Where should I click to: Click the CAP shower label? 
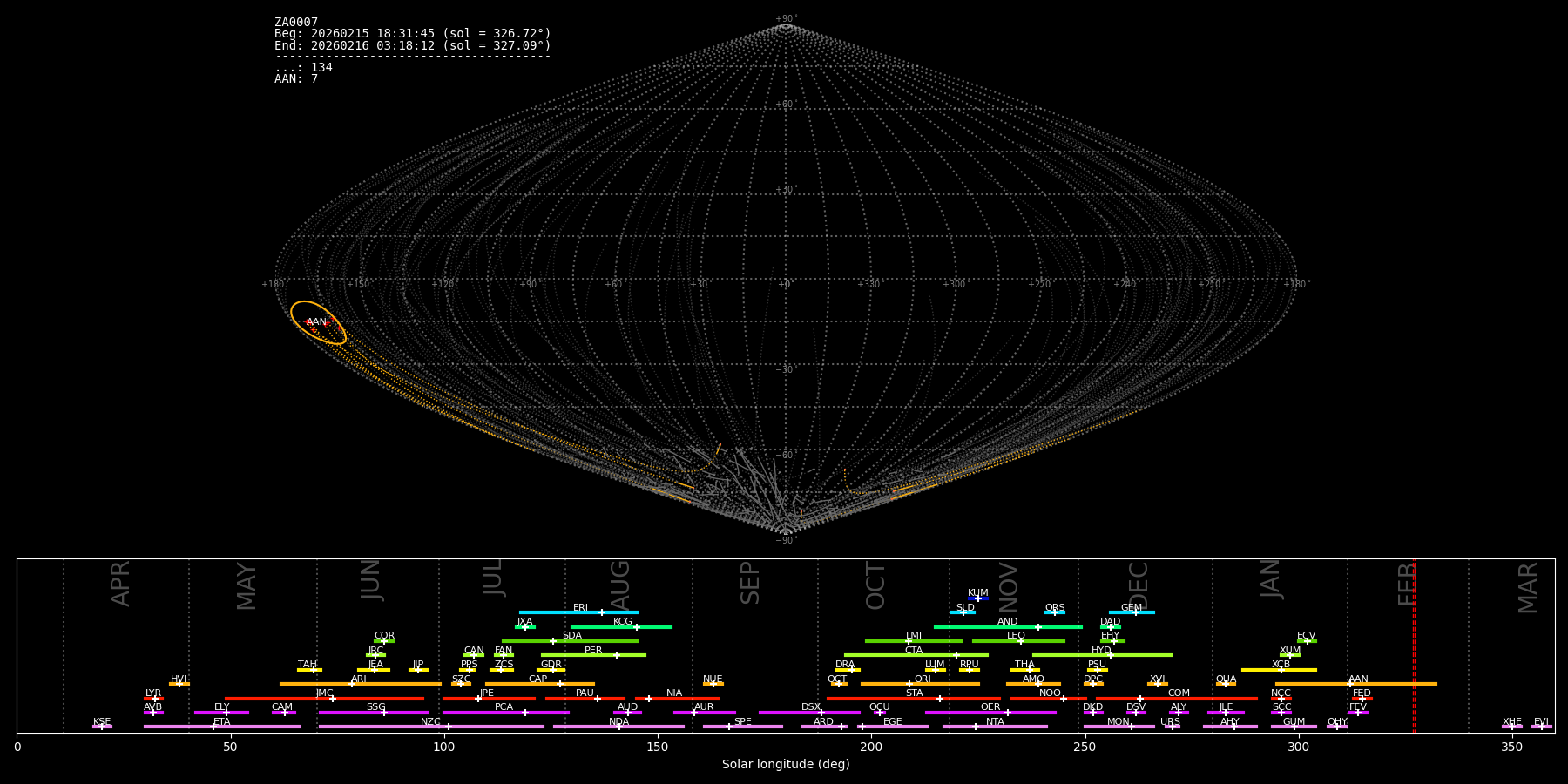pyautogui.click(x=538, y=679)
